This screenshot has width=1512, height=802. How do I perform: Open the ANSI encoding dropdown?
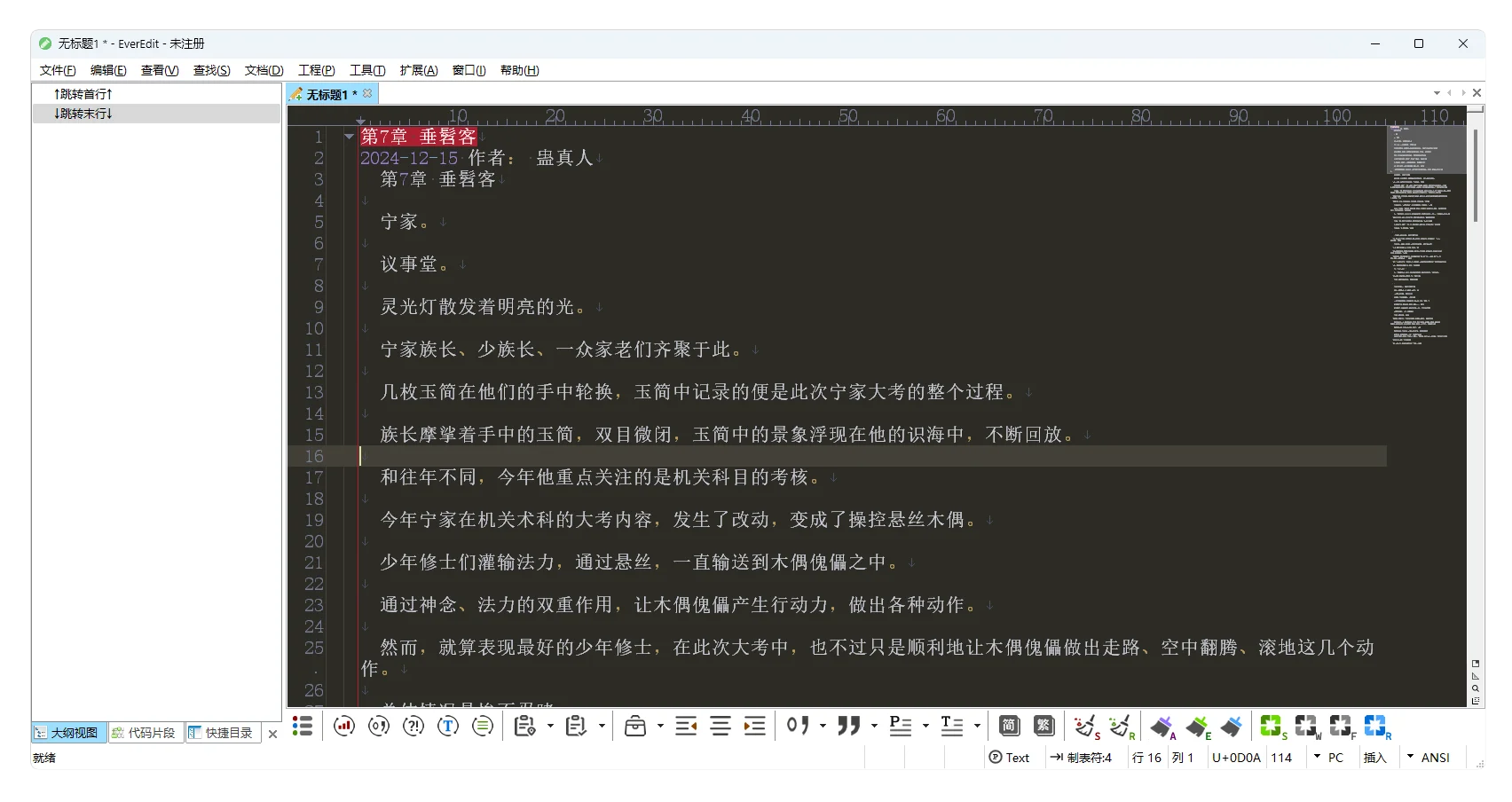click(1410, 757)
